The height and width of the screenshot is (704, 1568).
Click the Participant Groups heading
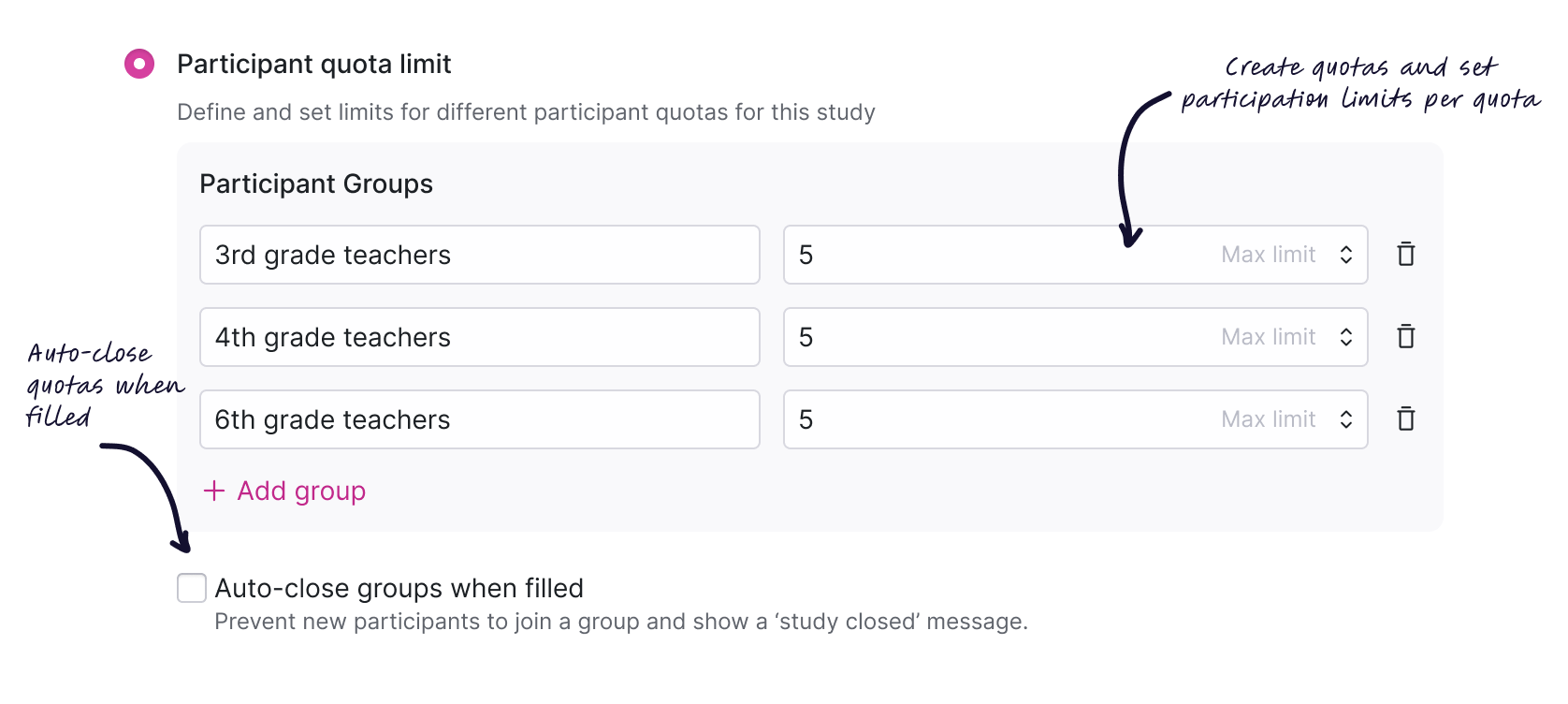pos(315,183)
